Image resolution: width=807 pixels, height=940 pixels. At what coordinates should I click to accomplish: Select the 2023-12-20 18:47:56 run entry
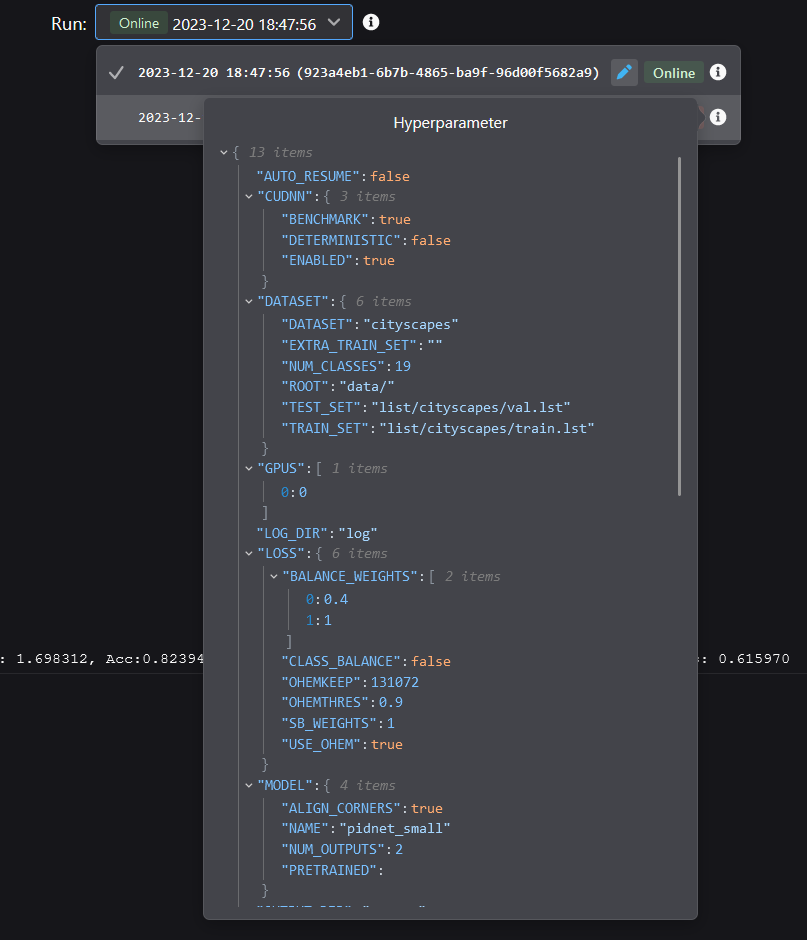click(x=368, y=72)
